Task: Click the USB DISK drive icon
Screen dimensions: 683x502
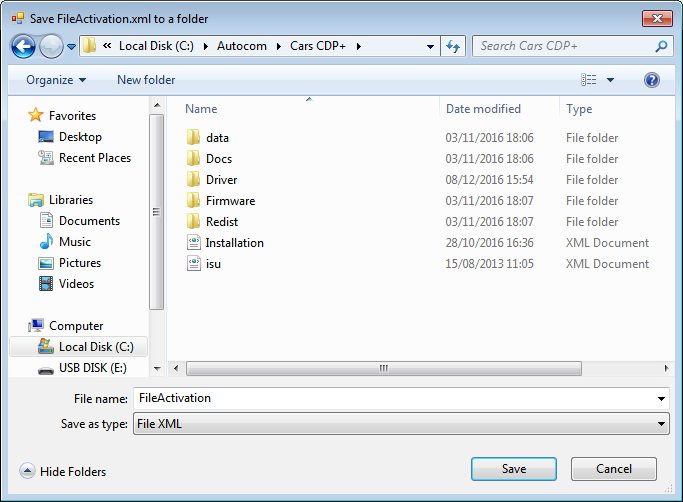Action: coord(46,370)
